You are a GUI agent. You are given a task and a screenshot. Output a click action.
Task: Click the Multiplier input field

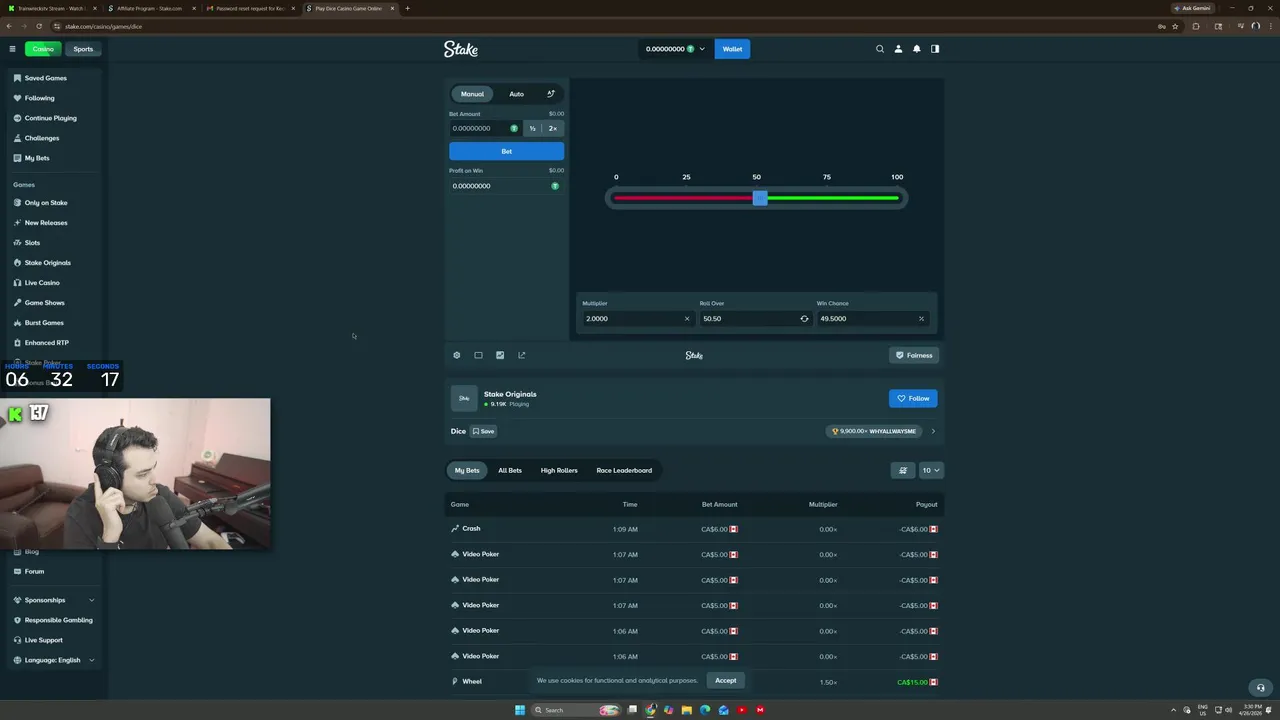click(637, 319)
